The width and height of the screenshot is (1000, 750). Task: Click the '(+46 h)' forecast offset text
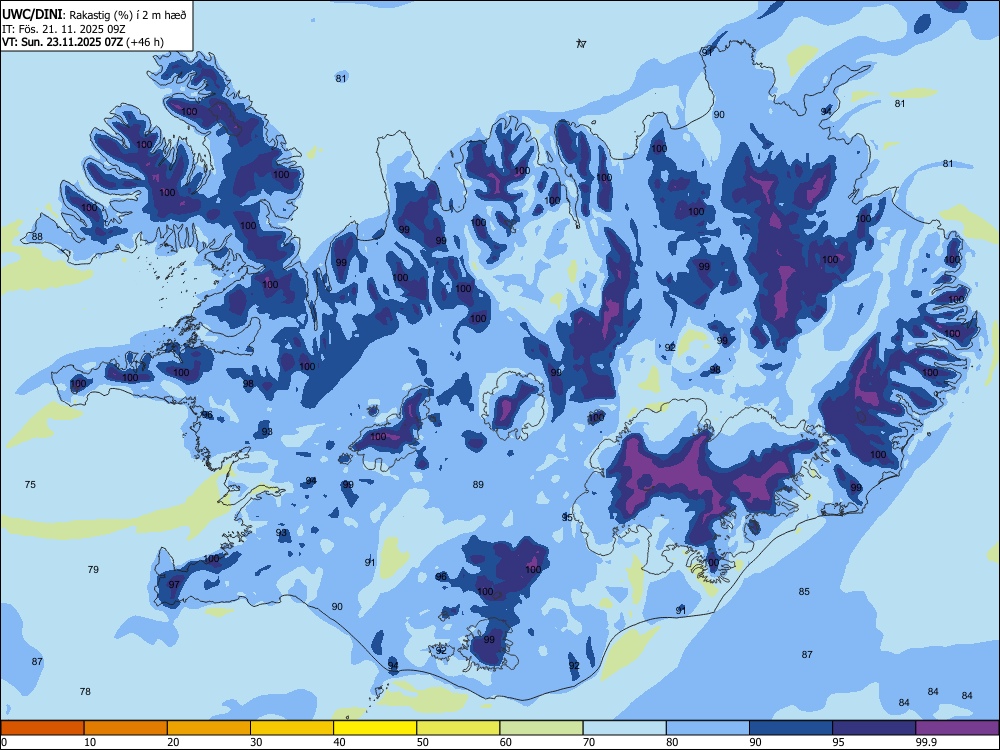(x=145, y=42)
